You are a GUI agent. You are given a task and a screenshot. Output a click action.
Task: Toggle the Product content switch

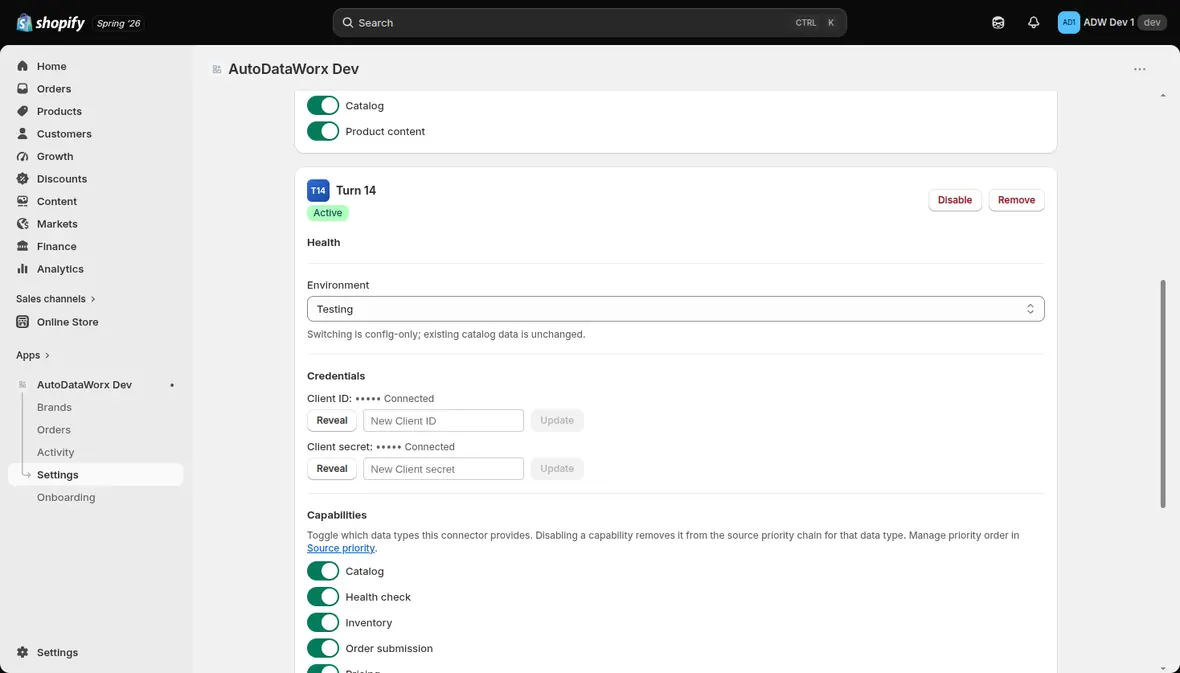323,131
